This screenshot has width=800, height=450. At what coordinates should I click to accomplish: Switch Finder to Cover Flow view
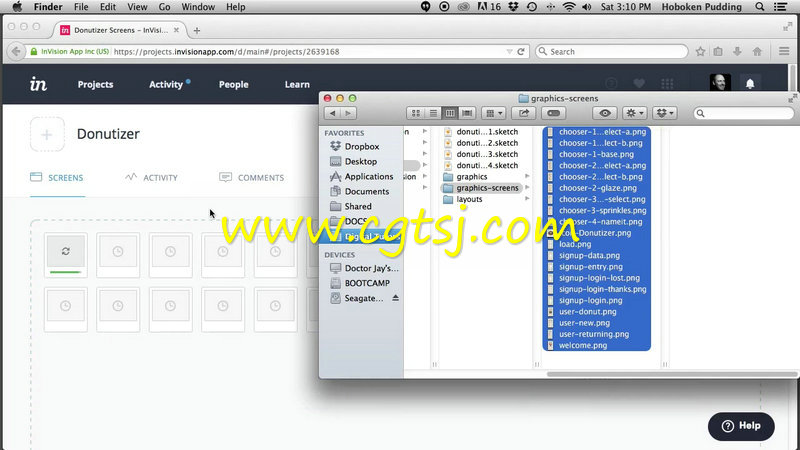coord(467,113)
